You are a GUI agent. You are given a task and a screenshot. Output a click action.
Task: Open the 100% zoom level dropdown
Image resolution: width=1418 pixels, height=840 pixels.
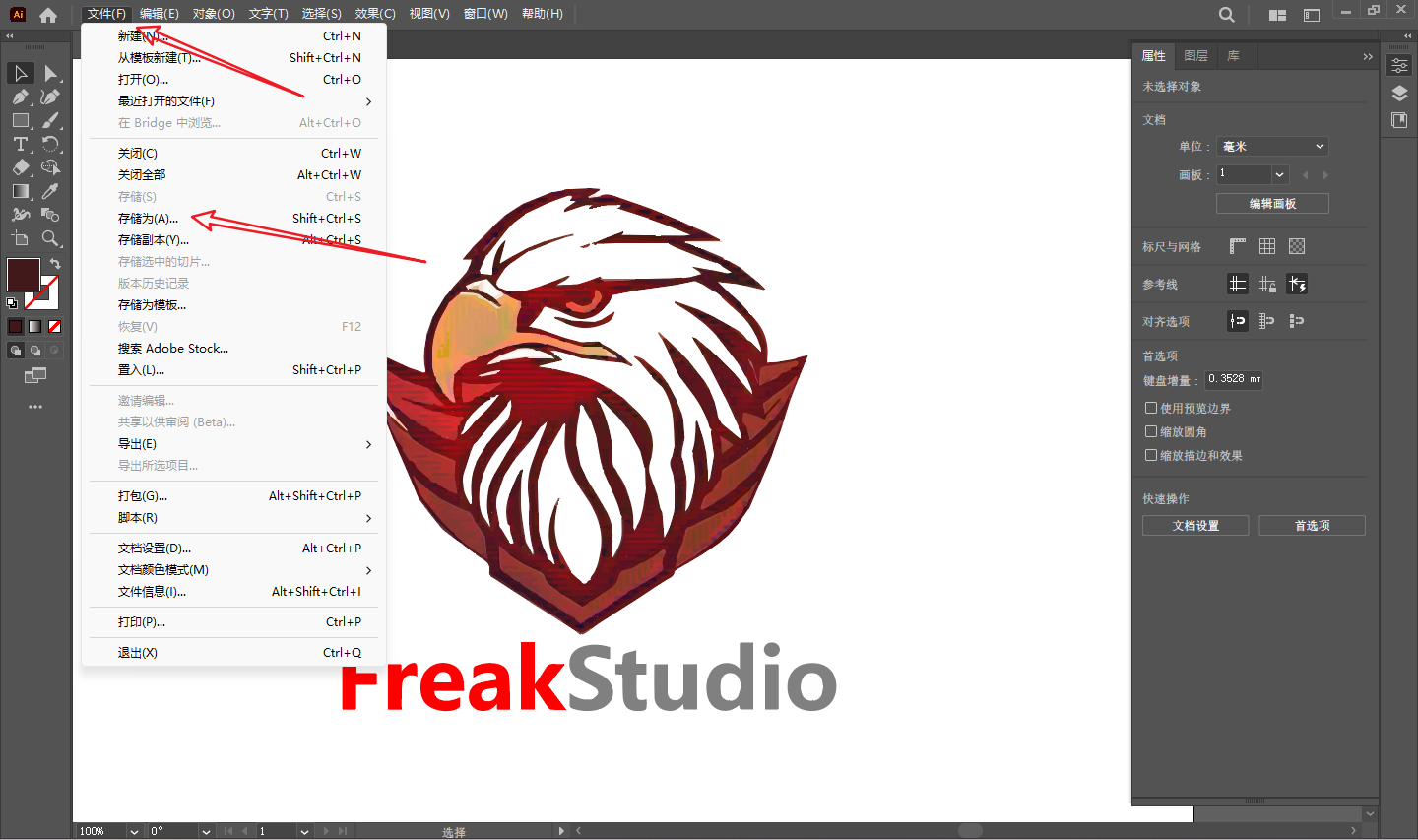coord(134,831)
